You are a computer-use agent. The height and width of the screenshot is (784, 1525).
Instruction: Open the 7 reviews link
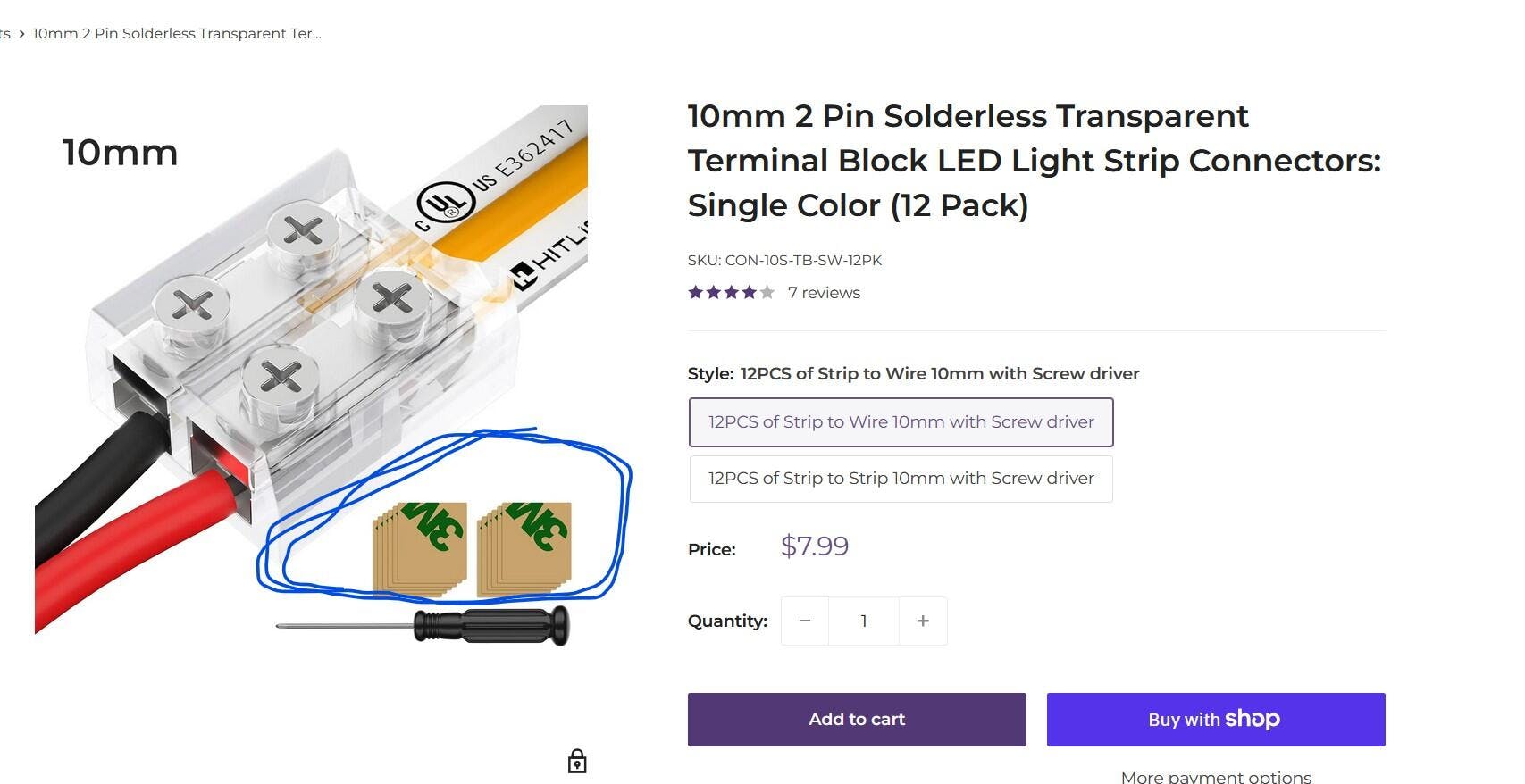(824, 293)
